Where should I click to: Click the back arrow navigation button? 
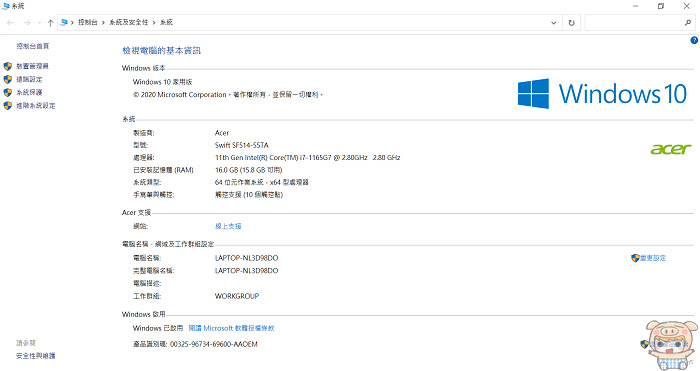pyautogui.click(x=11, y=22)
